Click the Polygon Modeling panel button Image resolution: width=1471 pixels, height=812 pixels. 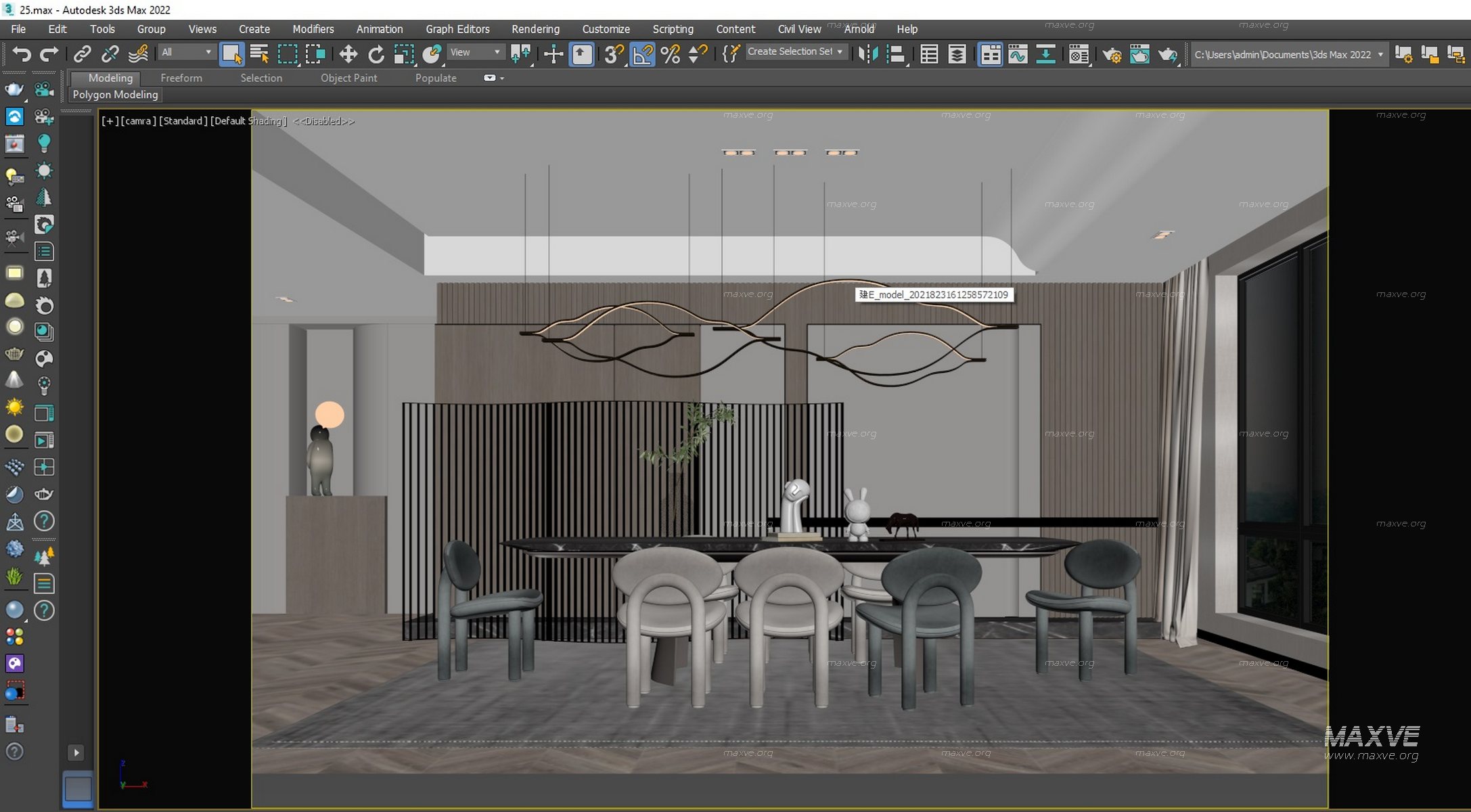click(x=115, y=95)
